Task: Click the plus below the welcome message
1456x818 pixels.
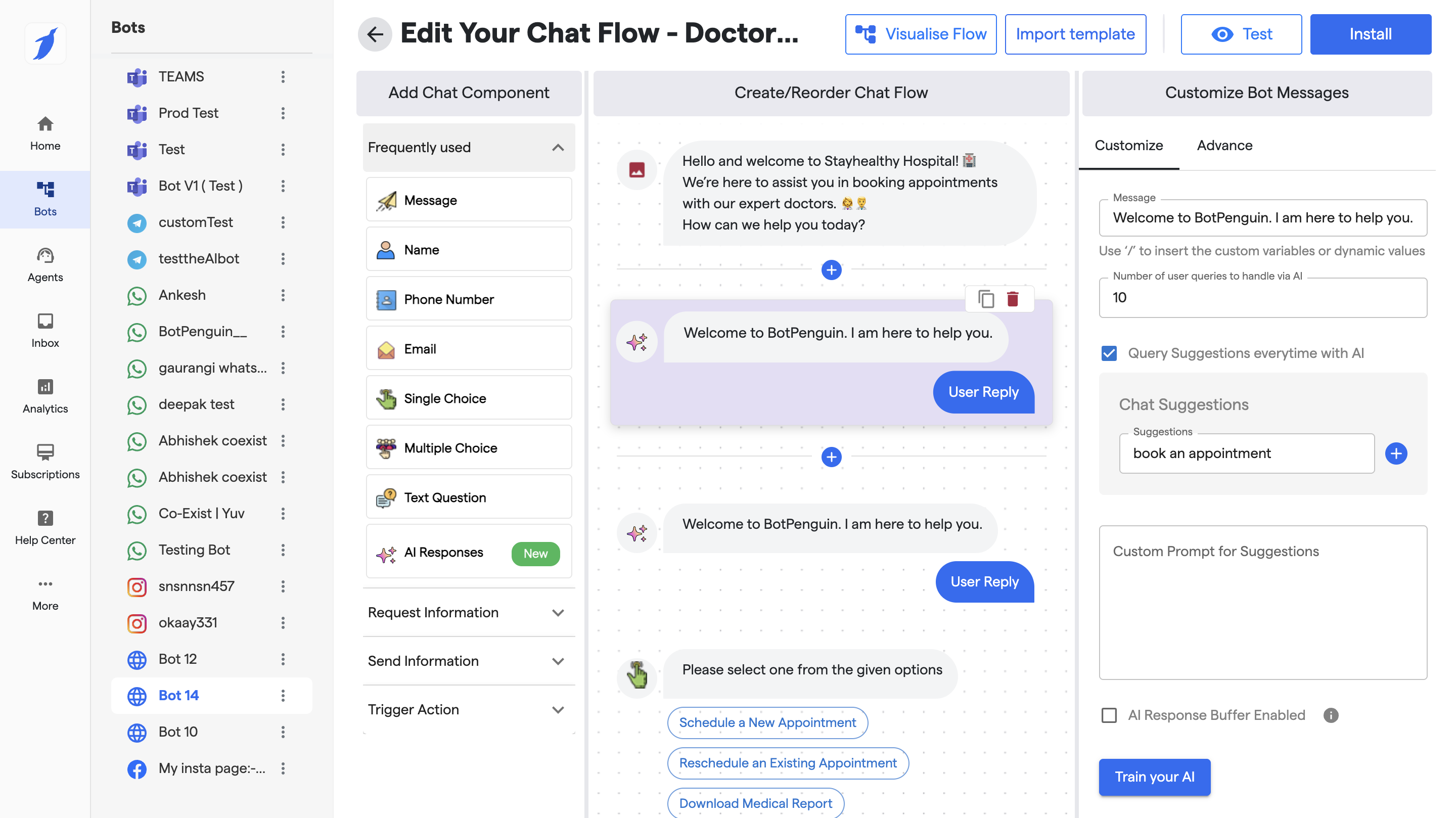Action: pos(831,270)
